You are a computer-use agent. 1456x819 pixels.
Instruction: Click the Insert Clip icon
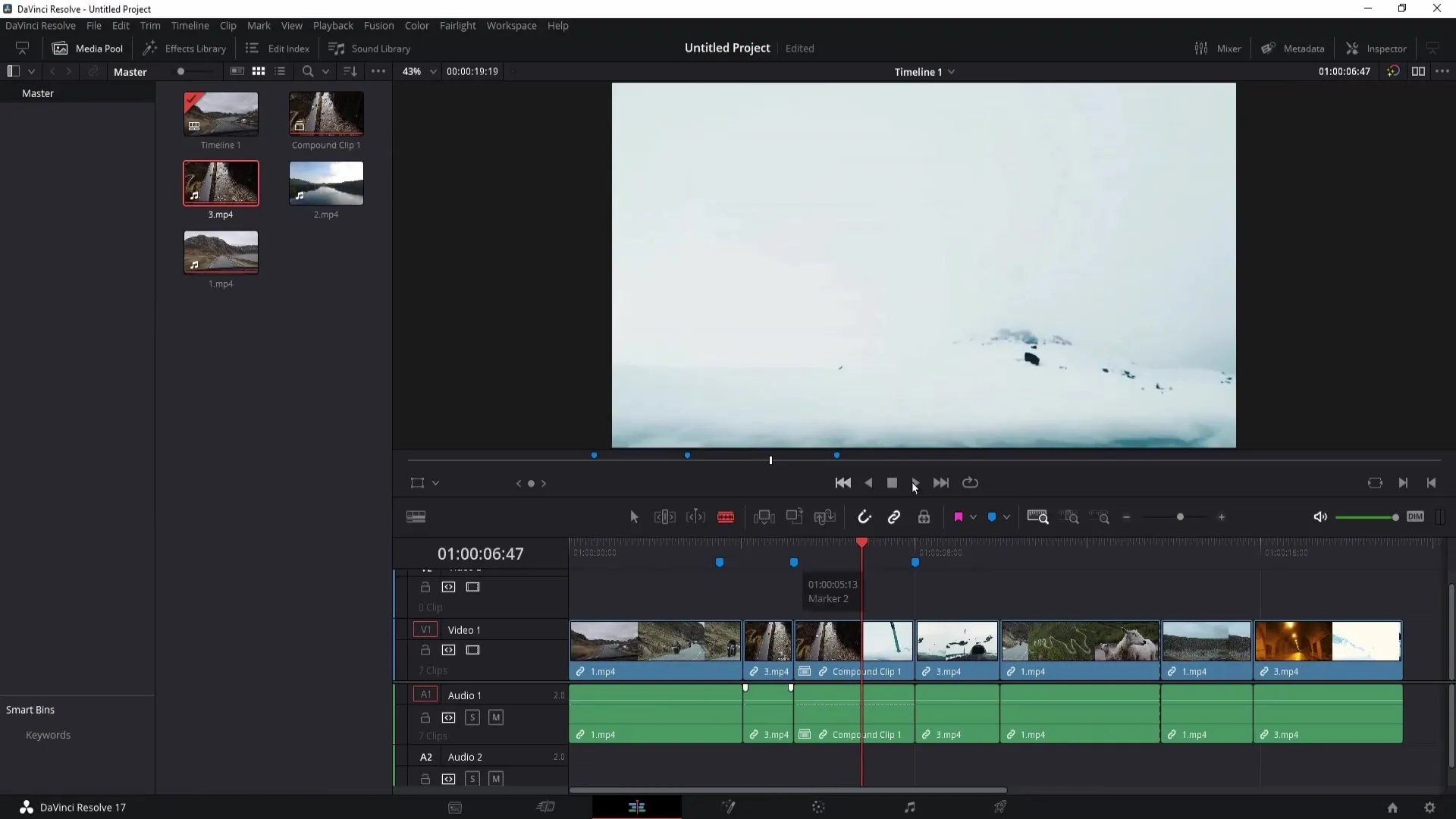[x=764, y=517]
